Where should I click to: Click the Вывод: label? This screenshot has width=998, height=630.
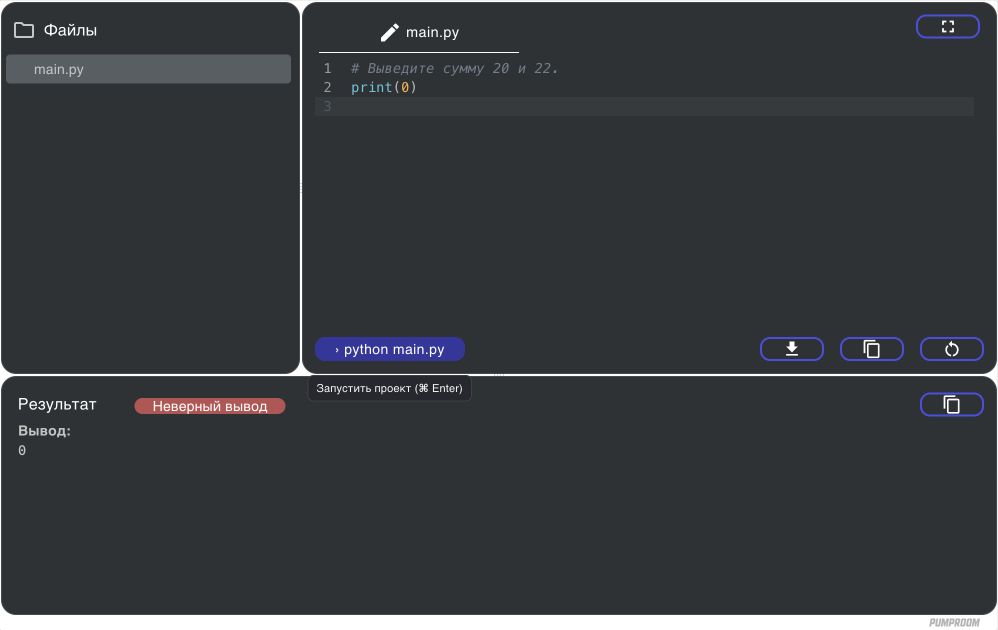pos(45,431)
